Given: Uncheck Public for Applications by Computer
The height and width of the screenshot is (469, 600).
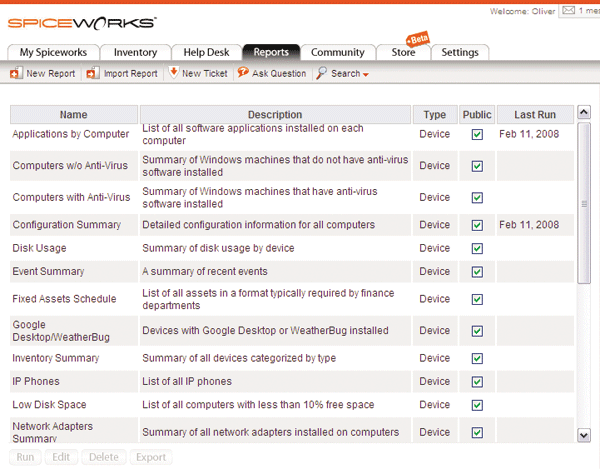Looking at the screenshot, I should [477, 134].
